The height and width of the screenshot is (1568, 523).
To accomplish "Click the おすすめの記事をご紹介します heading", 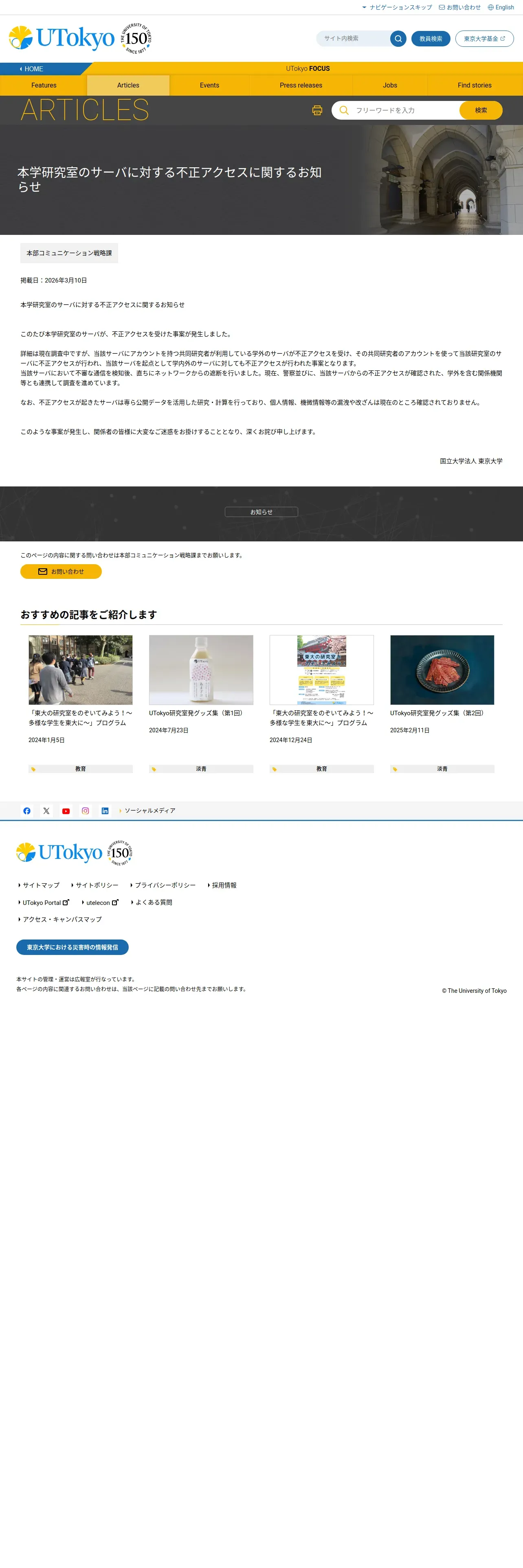I will click(x=88, y=615).
